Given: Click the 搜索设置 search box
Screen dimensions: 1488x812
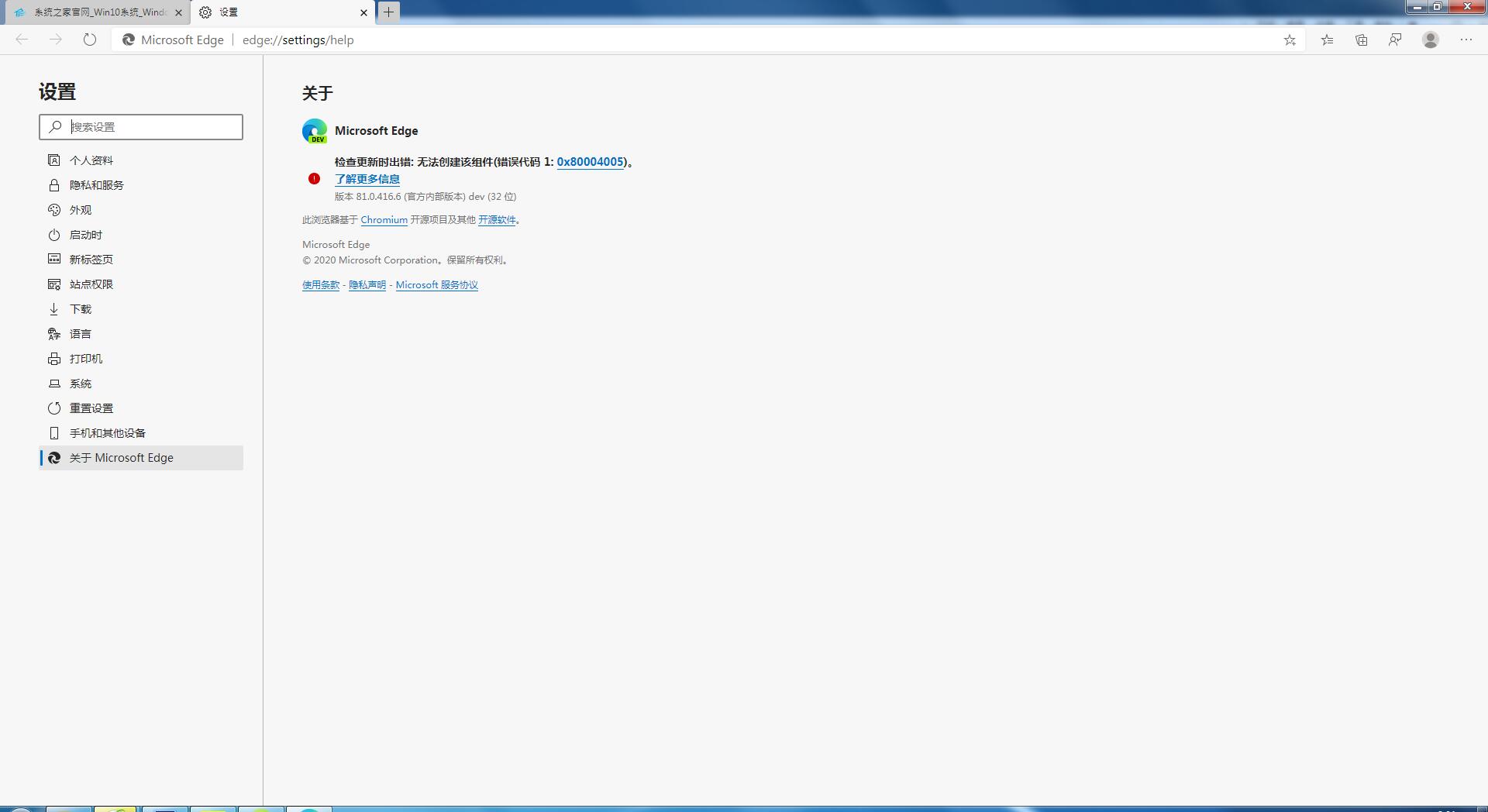Looking at the screenshot, I should [139, 126].
